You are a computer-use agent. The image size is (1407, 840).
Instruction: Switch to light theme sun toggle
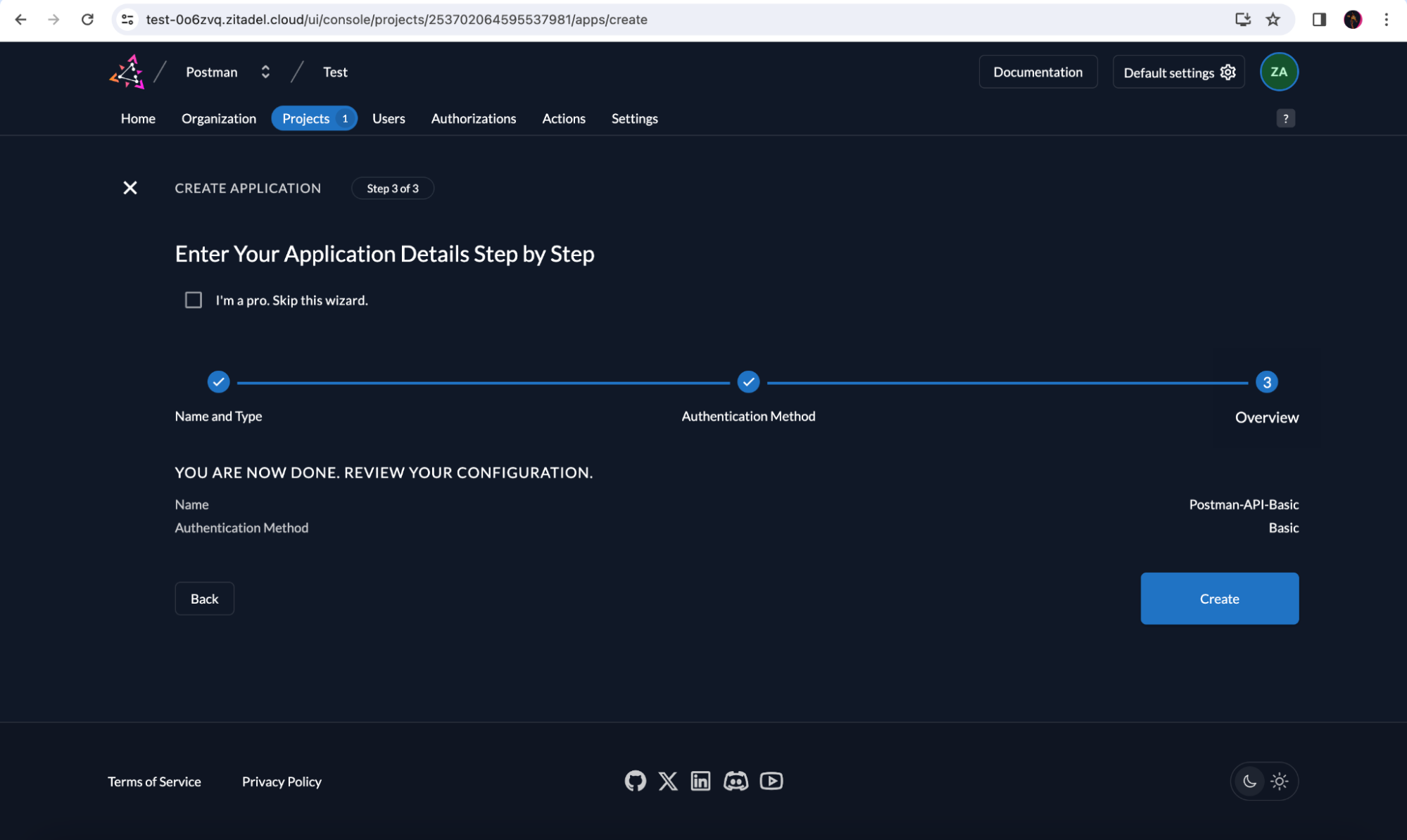click(1280, 781)
